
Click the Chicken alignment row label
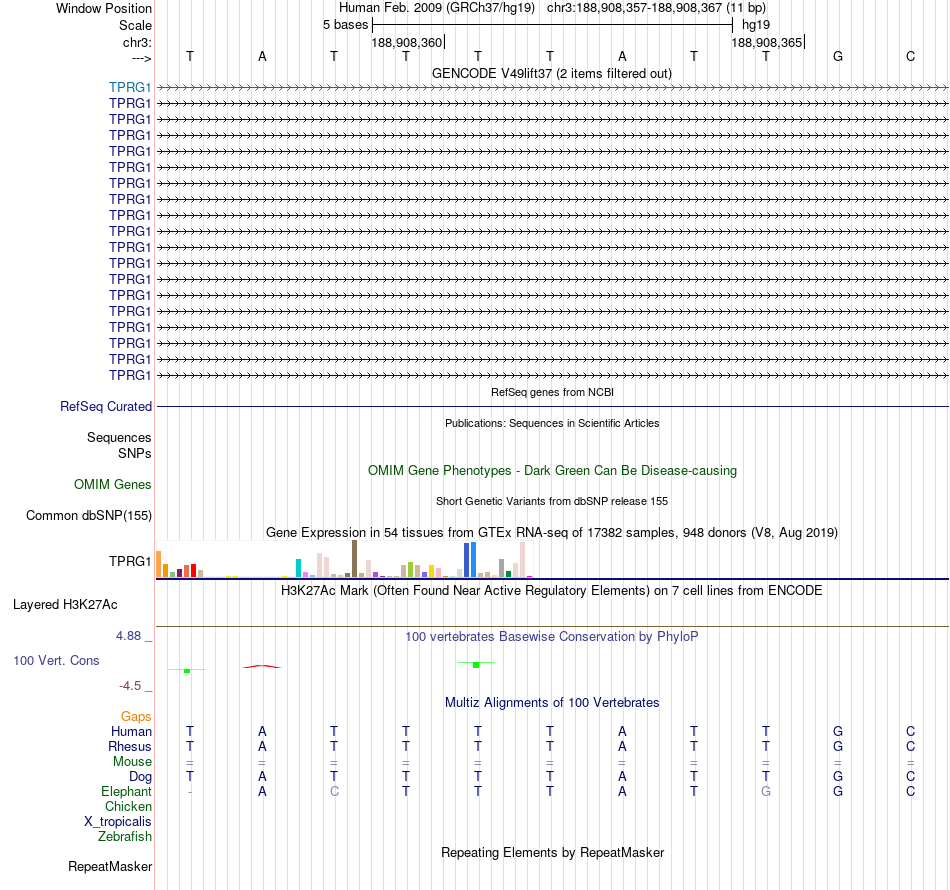pos(128,806)
